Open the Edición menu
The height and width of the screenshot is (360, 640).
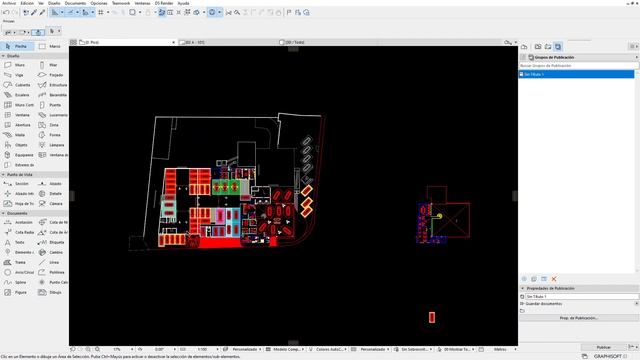27,3
